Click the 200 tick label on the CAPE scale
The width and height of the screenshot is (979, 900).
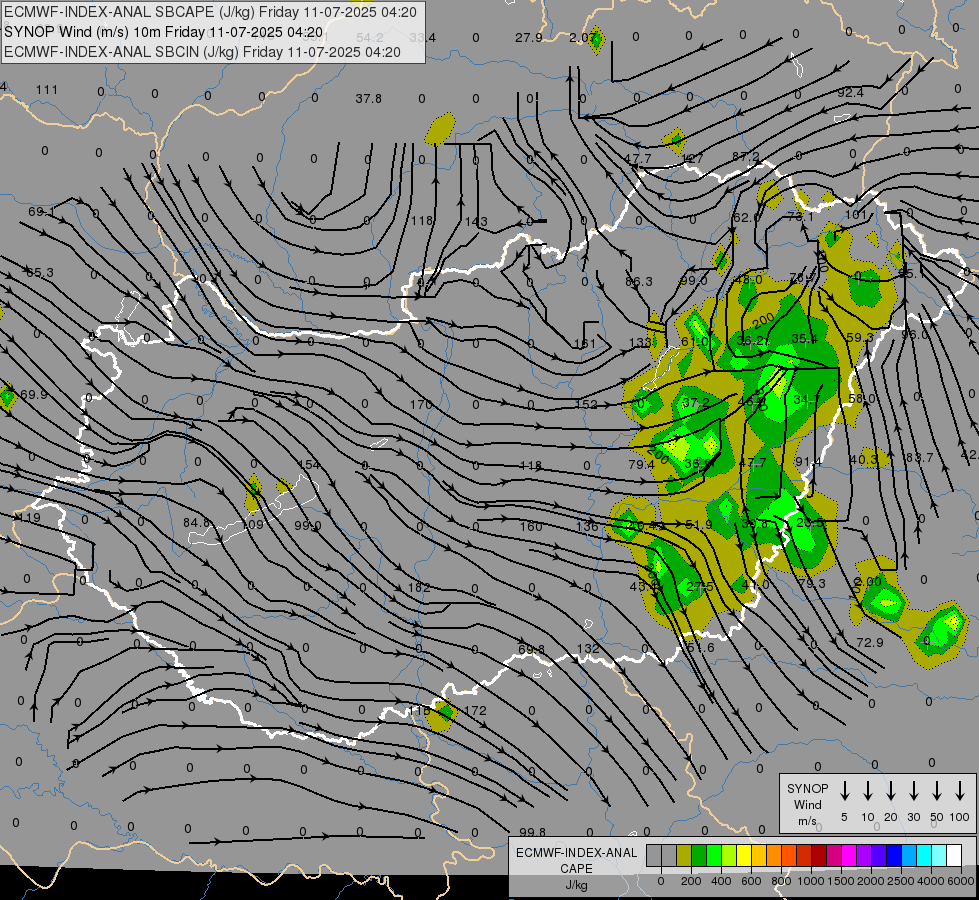point(691,881)
